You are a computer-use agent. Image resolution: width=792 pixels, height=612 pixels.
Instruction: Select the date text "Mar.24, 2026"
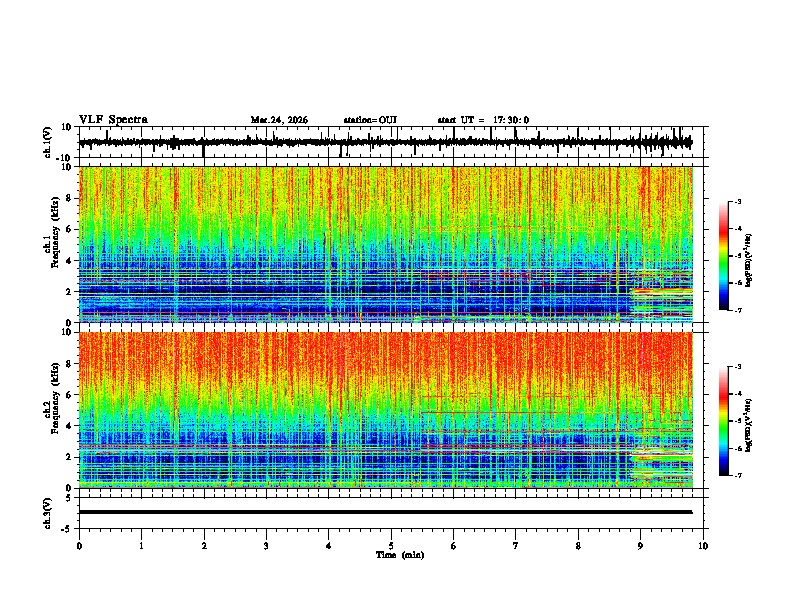[279, 120]
